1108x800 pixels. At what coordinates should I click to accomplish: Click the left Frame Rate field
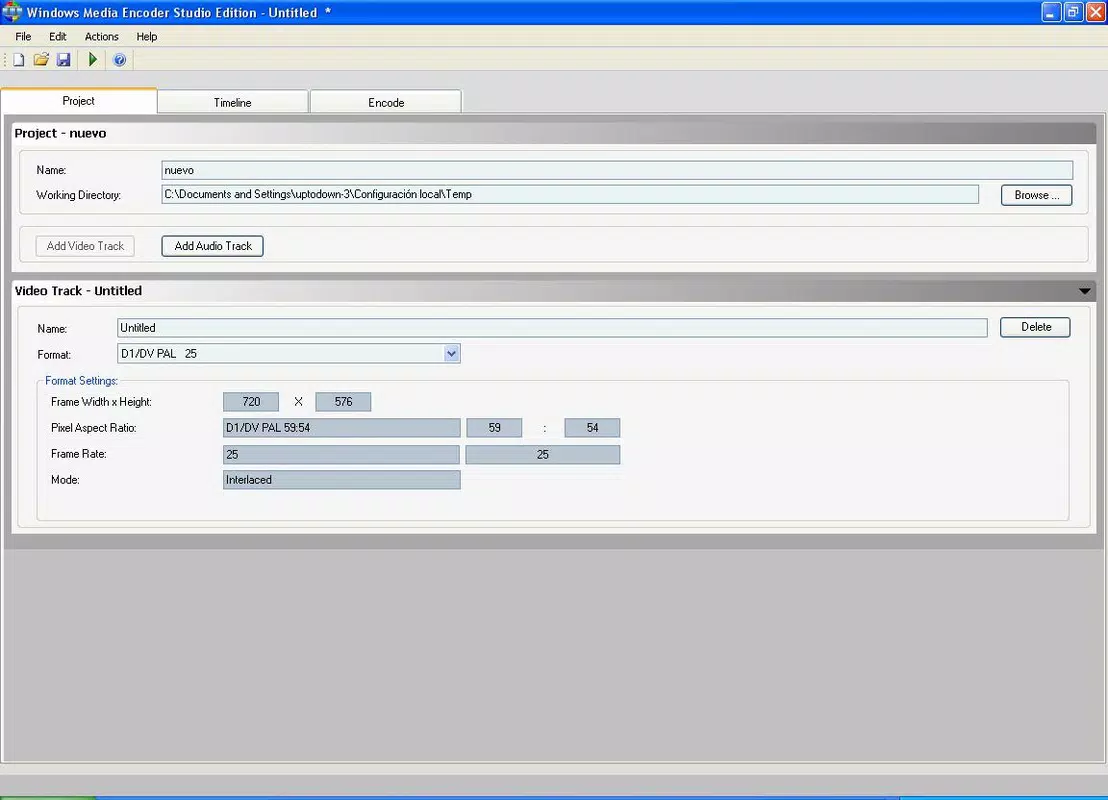click(x=341, y=454)
